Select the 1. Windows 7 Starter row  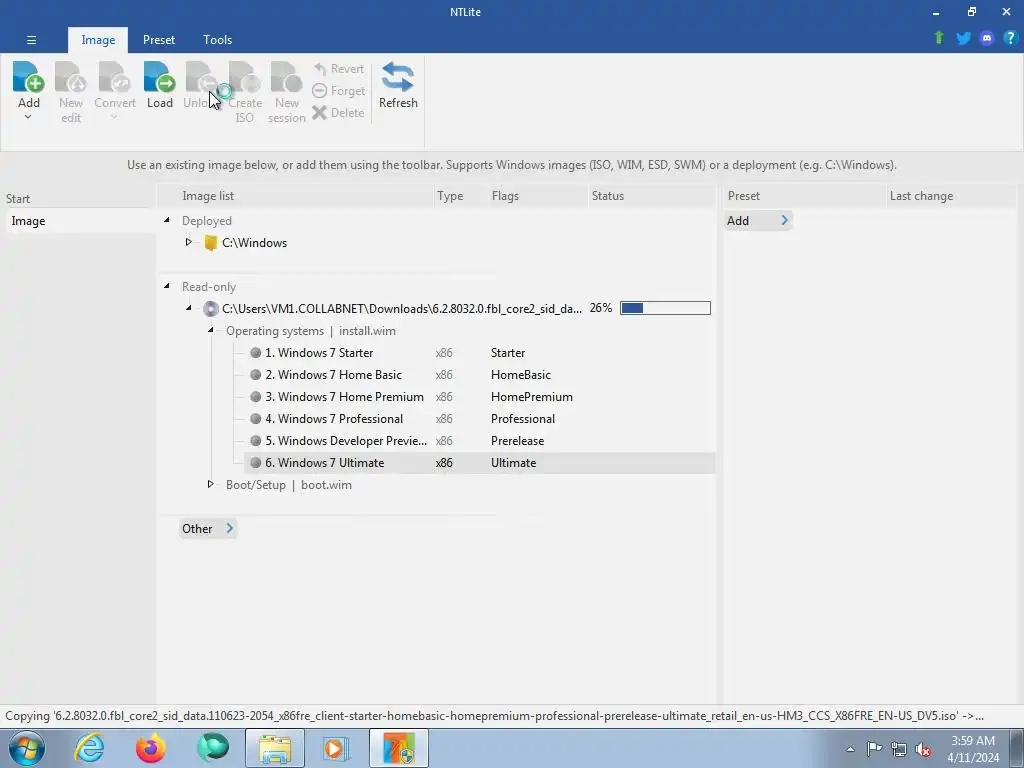pos(479,353)
